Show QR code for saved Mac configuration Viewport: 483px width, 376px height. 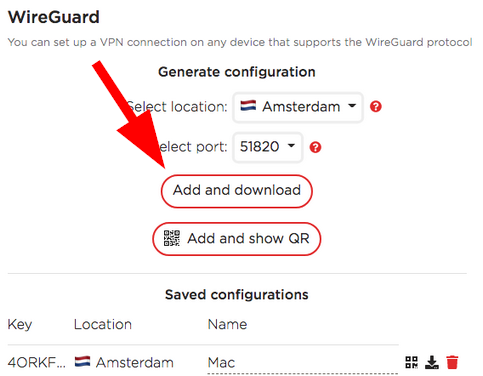(411, 362)
